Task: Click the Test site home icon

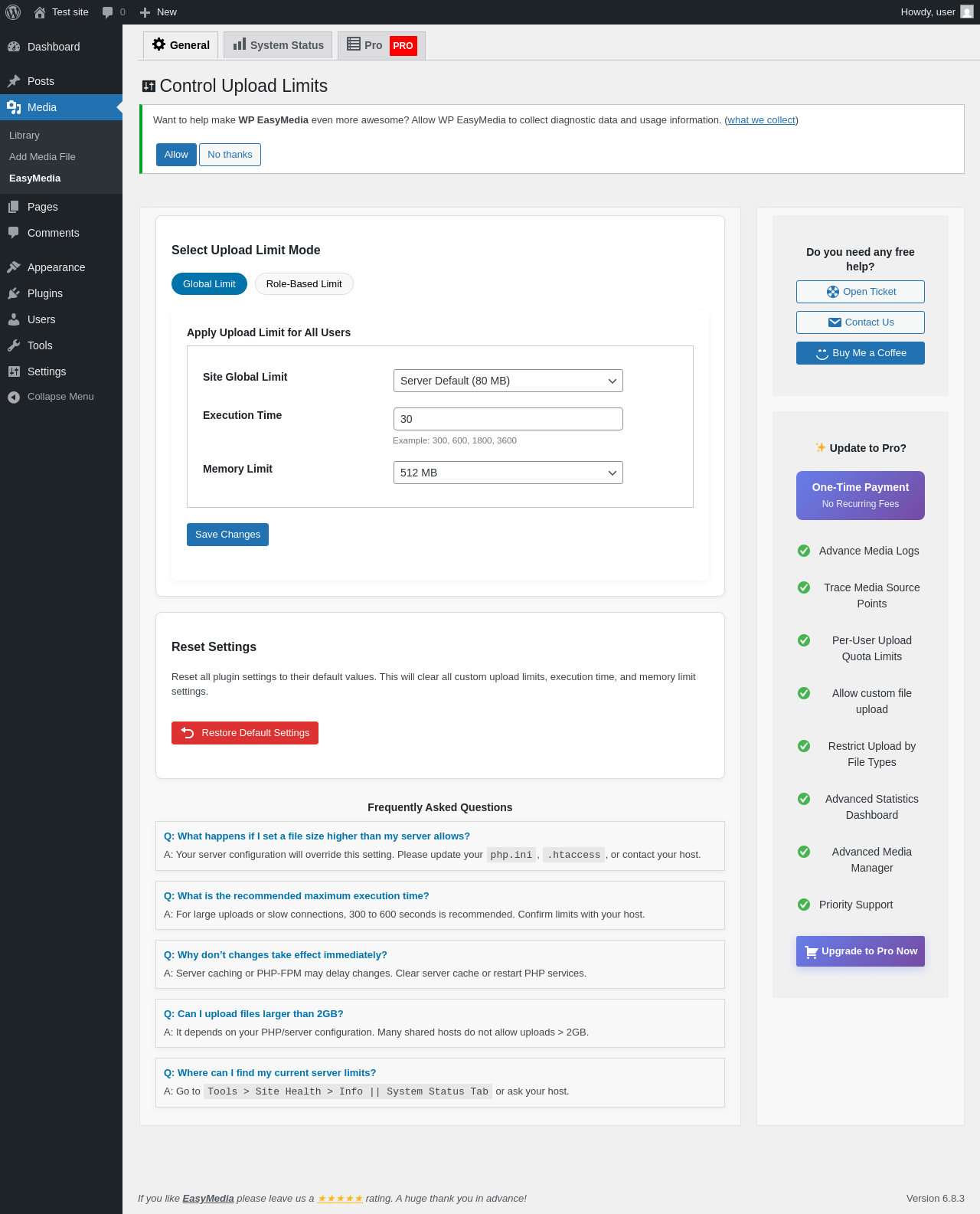Action: coord(40,12)
